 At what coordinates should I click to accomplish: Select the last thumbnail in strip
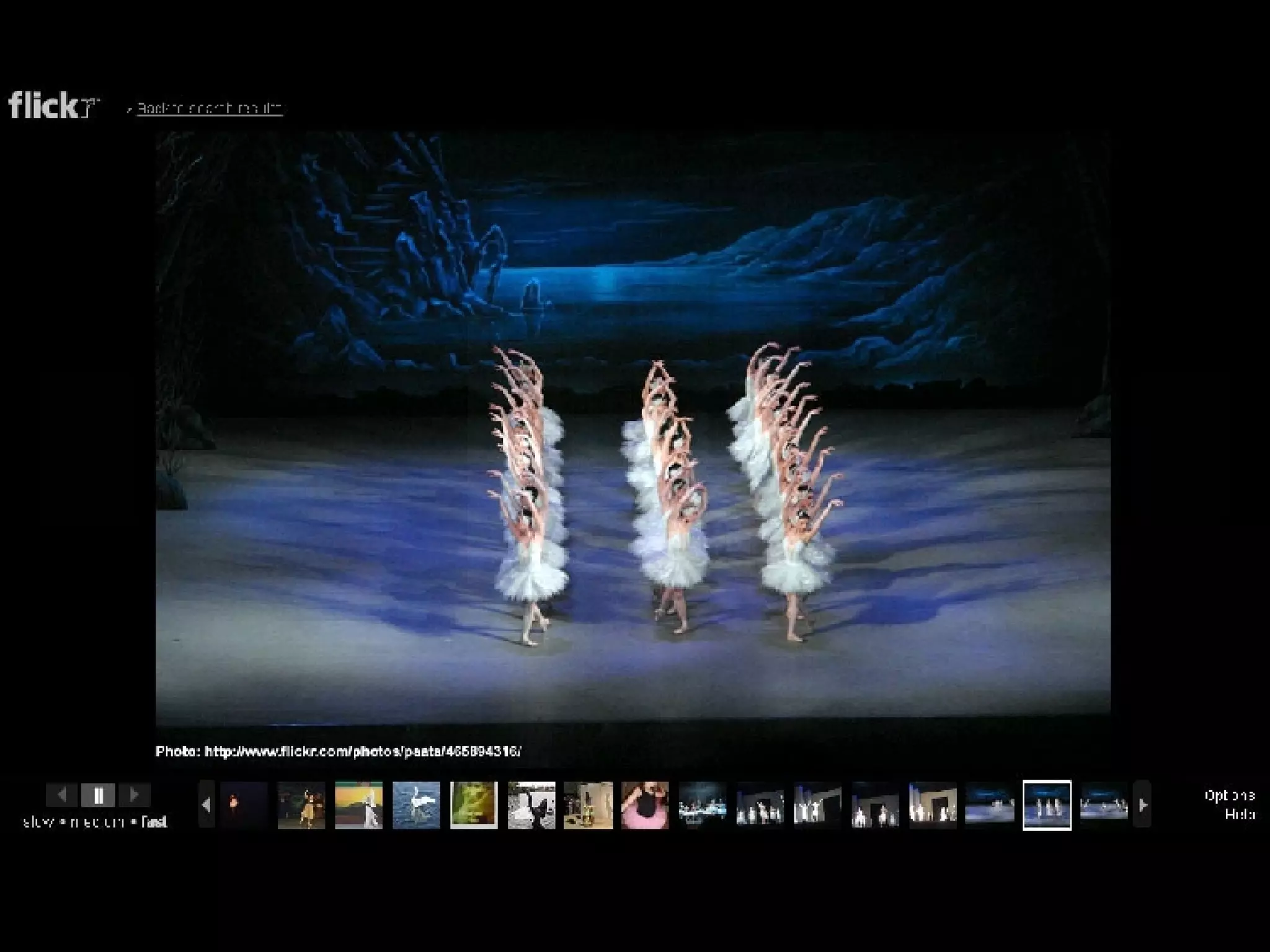(1104, 805)
